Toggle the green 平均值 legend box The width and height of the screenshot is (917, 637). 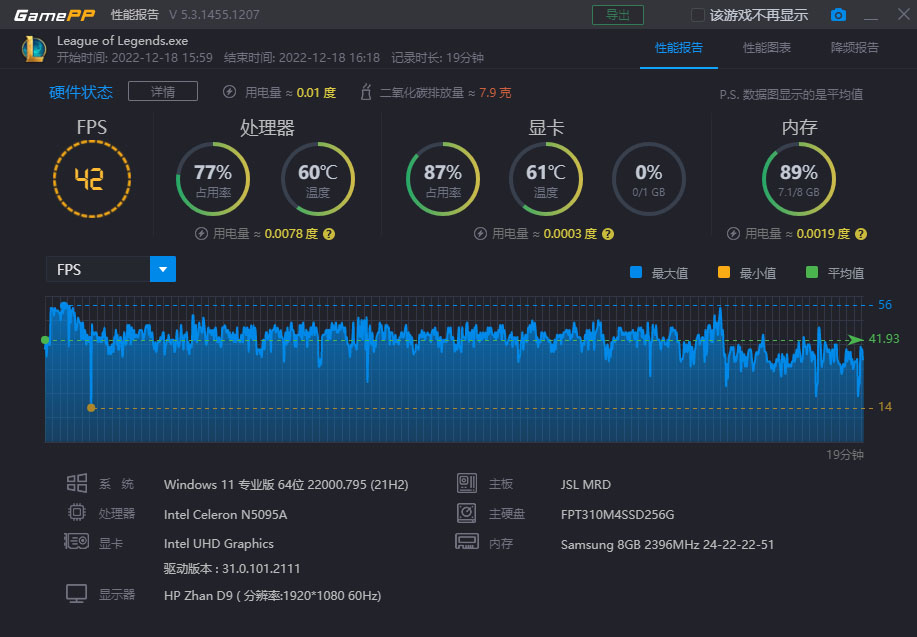tap(811, 273)
